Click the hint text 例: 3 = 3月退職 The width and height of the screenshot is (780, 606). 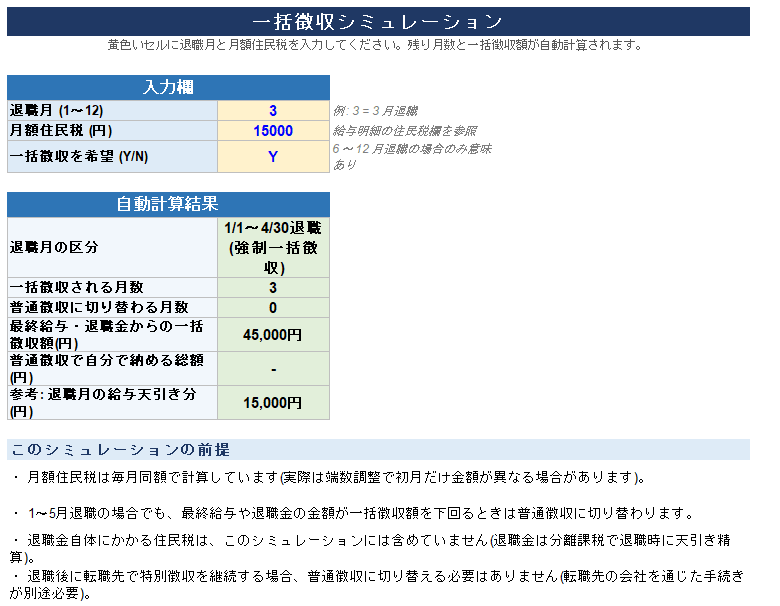tap(375, 111)
